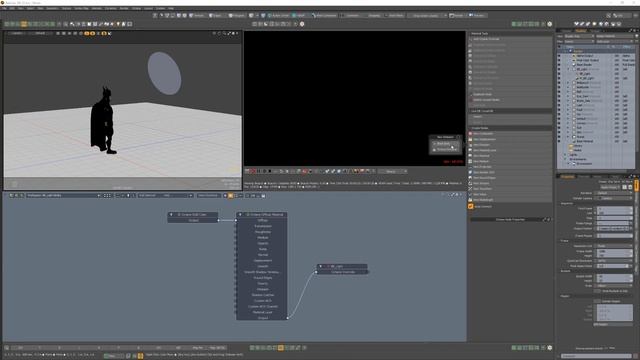Toggle the Auto Connect checkbox
This screenshot has height=360, width=640.
(471, 207)
